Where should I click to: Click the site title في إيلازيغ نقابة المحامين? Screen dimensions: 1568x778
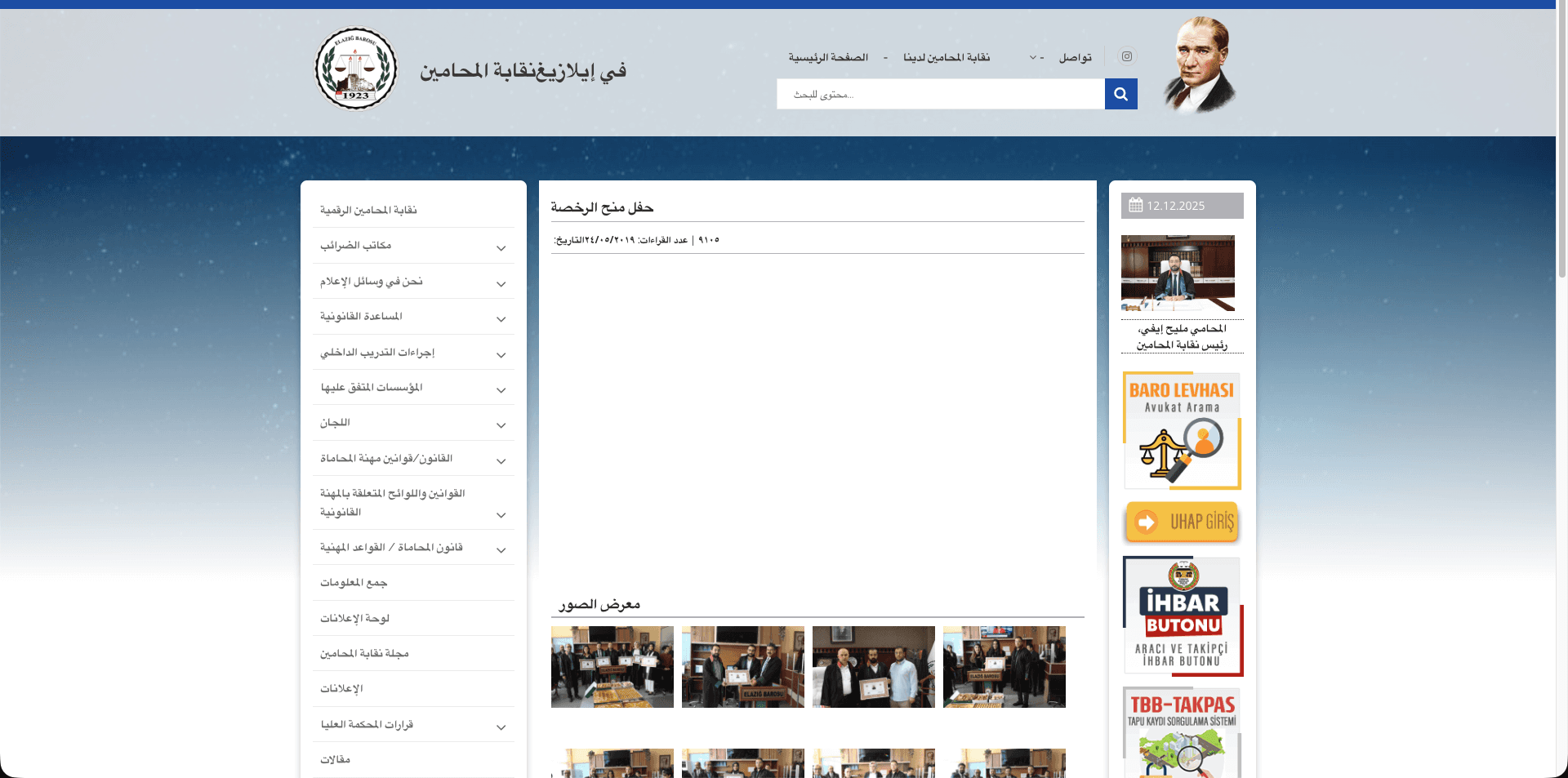523,71
